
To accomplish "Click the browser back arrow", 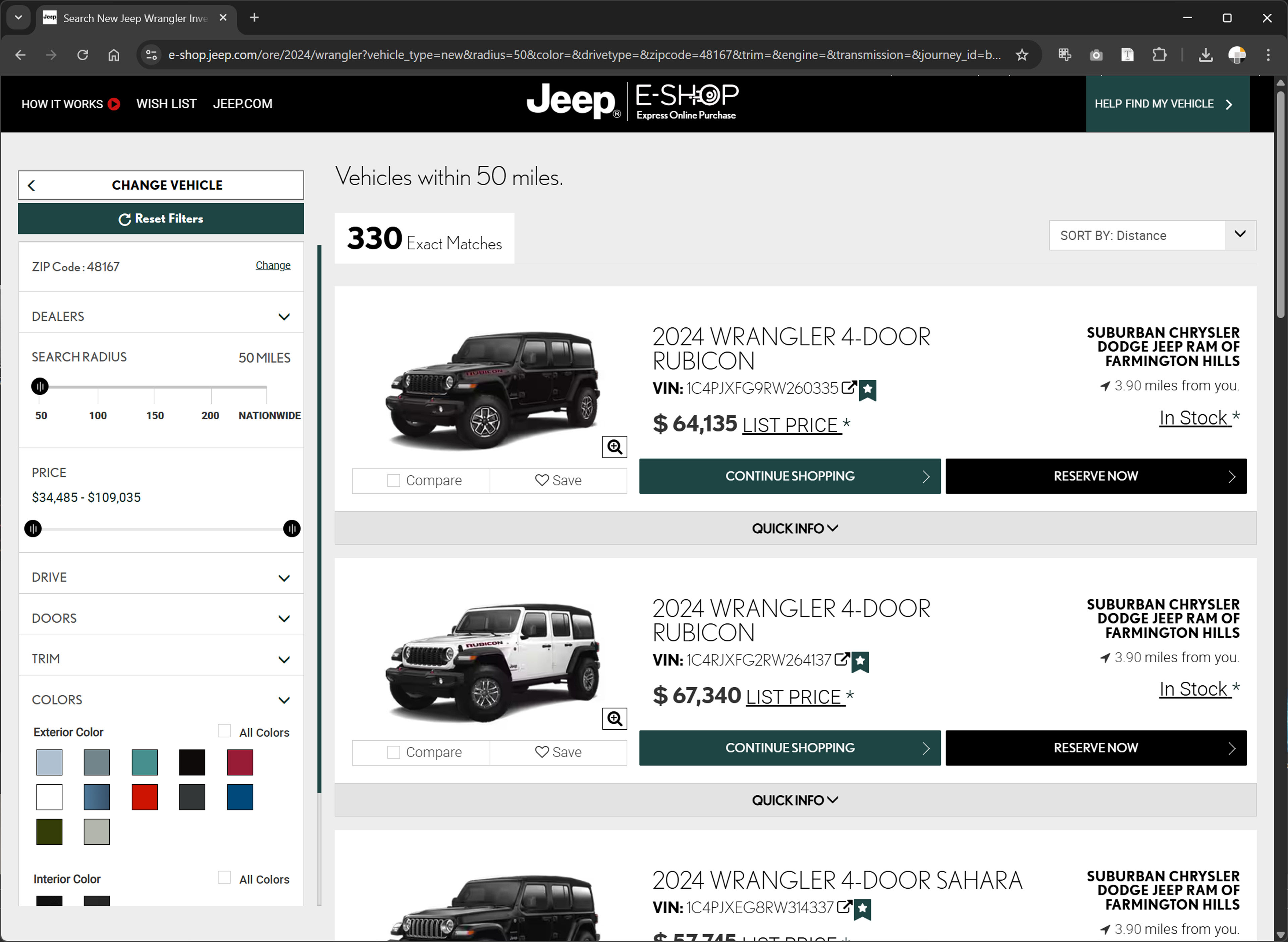I will 20,55.
